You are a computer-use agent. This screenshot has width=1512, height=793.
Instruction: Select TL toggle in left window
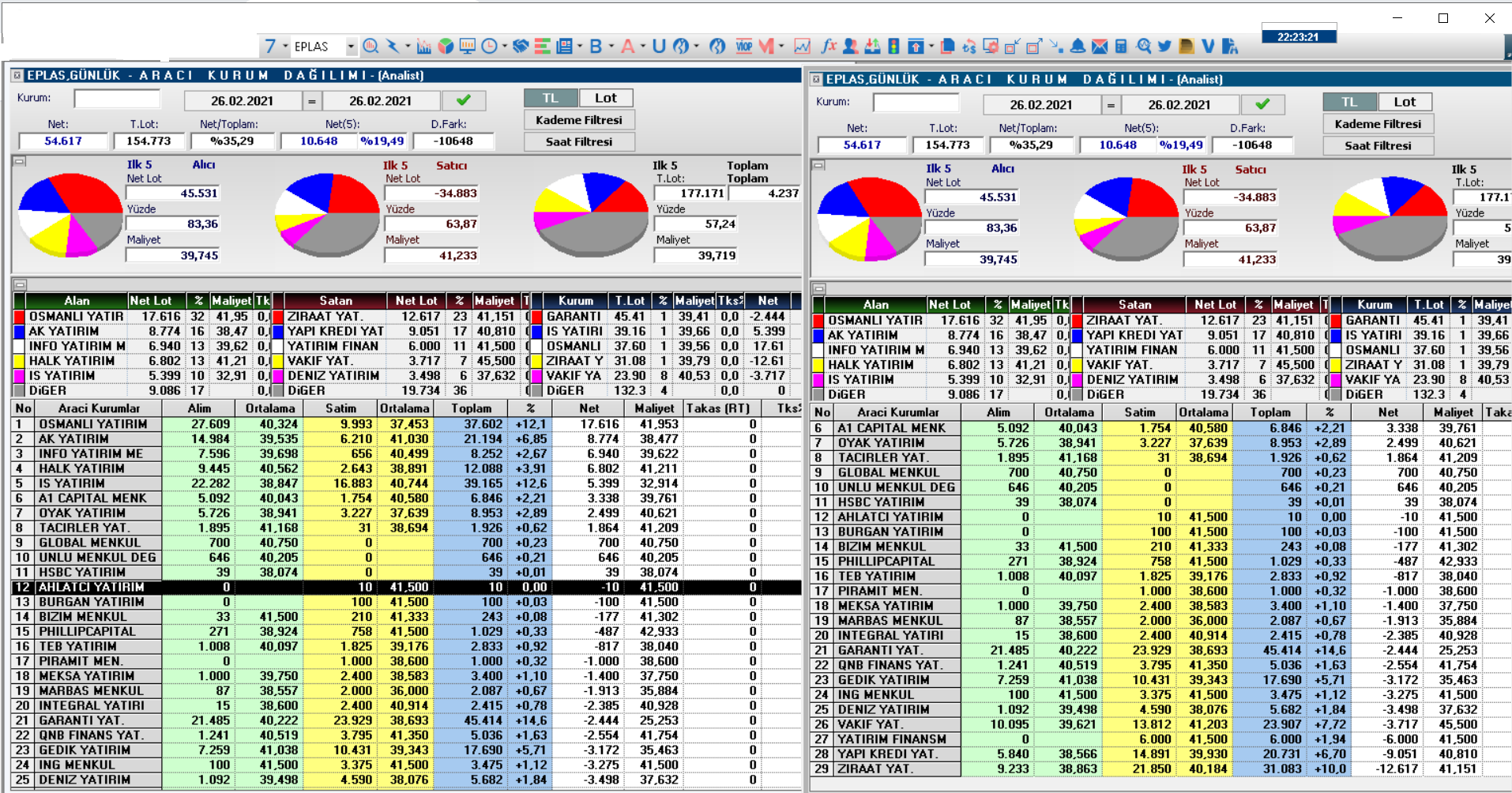551,98
